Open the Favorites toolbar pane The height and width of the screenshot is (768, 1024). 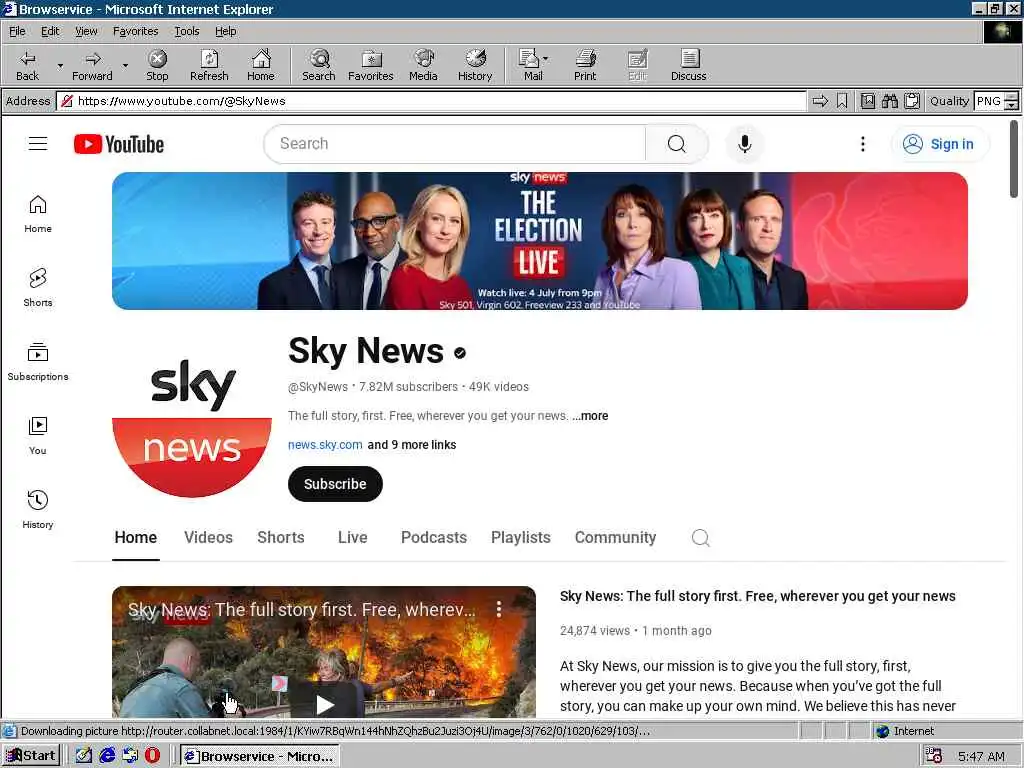[370, 65]
